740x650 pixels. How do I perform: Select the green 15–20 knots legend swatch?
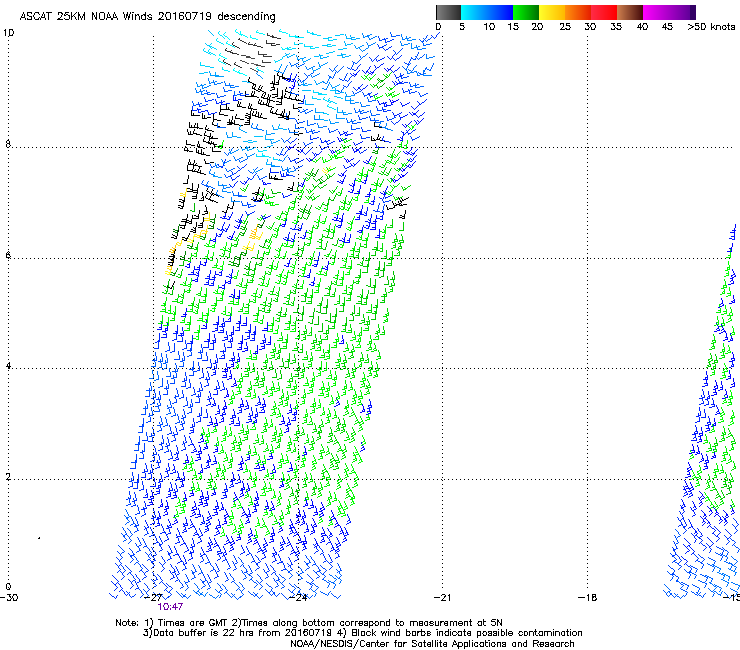[526, 12]
